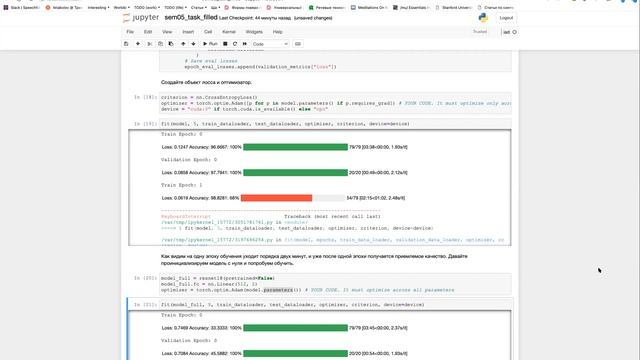Expand the Interesting bookmarks folder
The image size is (640, 360).
tap(98, 7)
